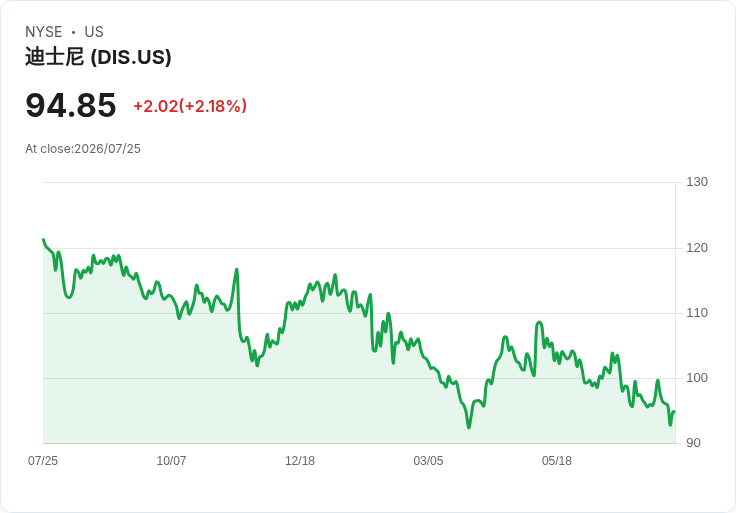Click the 05/18 x-axis date label

pyautogui.click(x=557, y=461)
